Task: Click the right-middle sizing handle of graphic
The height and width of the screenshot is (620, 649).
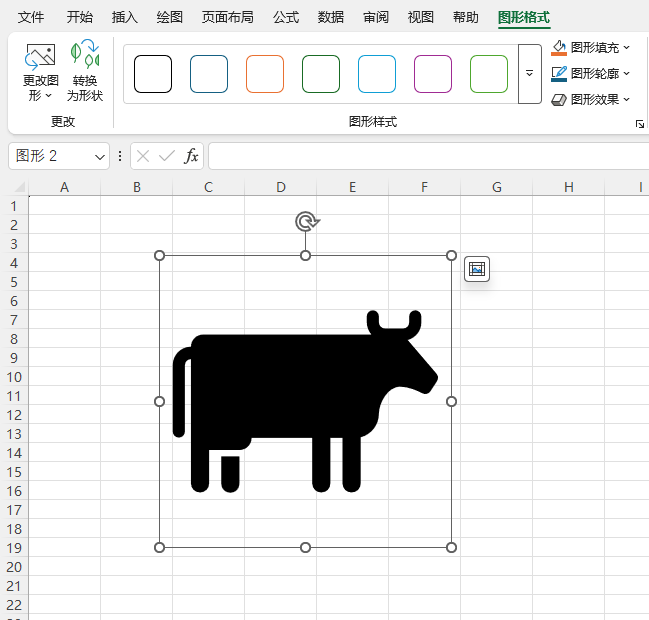Action: point(452,401)
